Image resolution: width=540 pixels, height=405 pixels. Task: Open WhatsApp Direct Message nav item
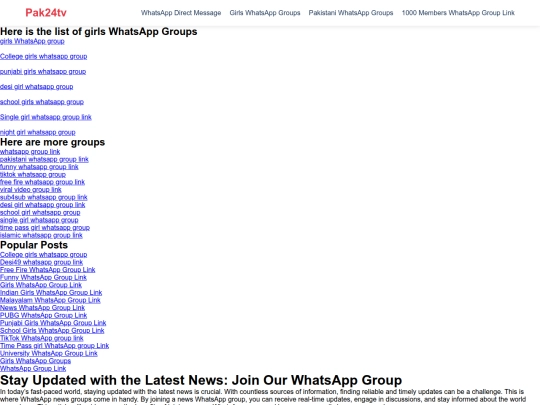tap(181, 13)
